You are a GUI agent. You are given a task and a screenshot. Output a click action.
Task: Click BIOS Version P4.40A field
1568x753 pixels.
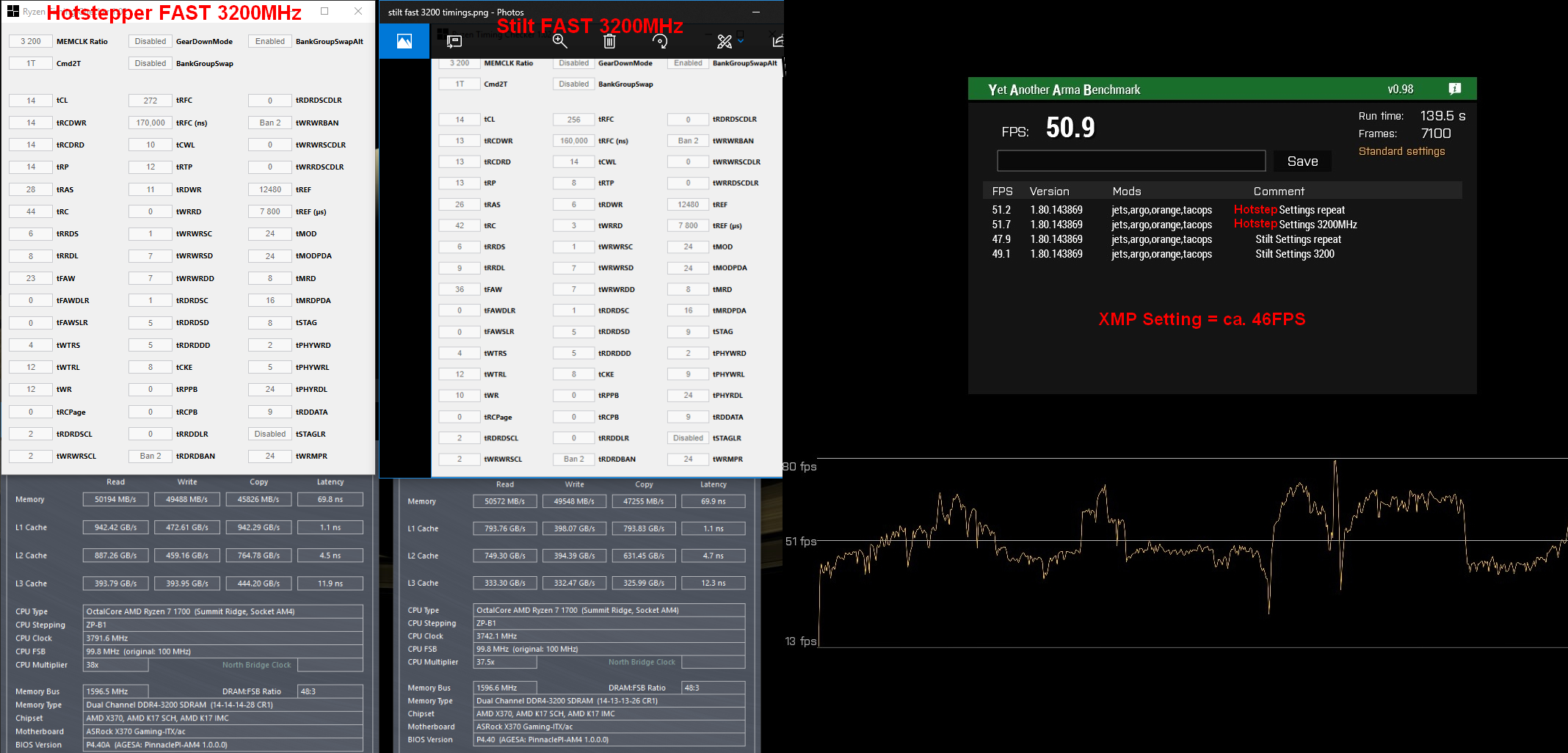[x=223, y=744]
